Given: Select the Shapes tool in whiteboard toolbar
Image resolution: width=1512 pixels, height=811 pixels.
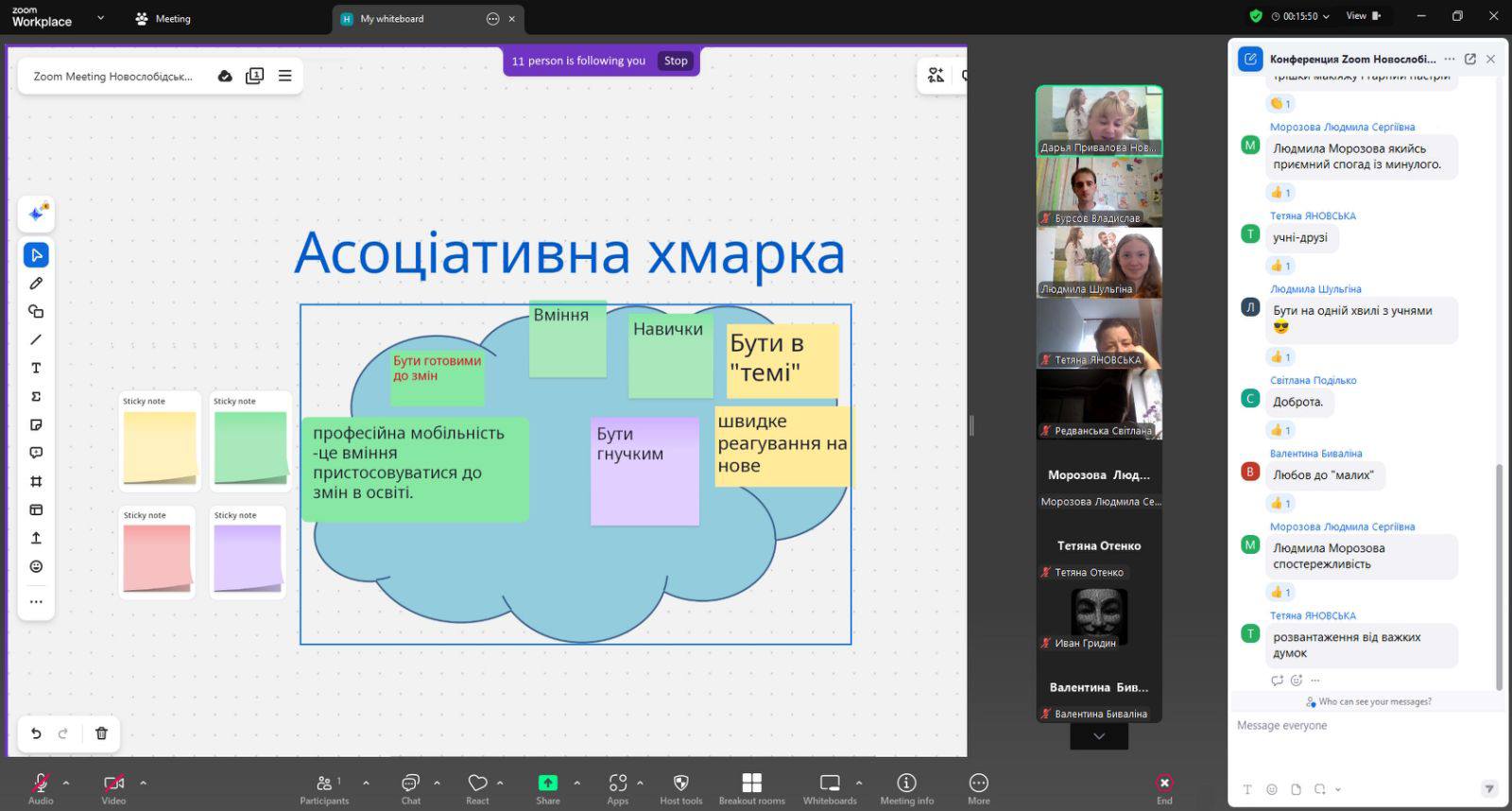Looking at the screenshot, I should coord(36,312).
